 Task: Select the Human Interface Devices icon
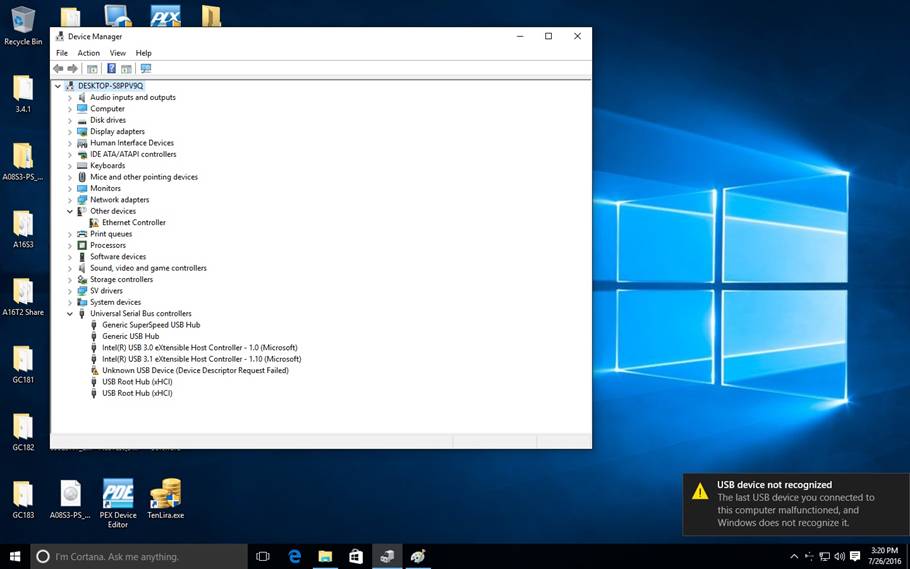(82, 143)
